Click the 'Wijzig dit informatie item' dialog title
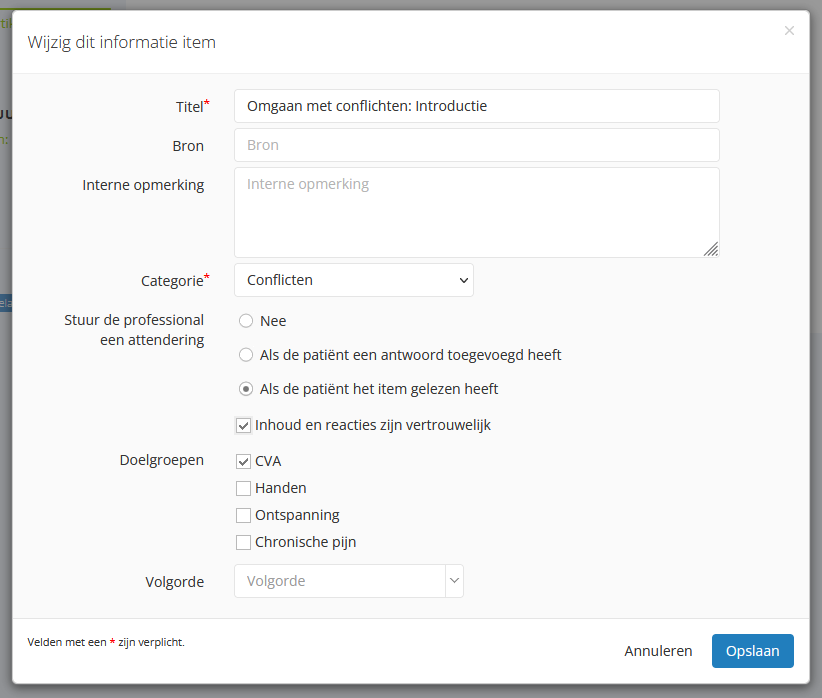This screenshot has width=822, height=698. click(x=121, y=42)
